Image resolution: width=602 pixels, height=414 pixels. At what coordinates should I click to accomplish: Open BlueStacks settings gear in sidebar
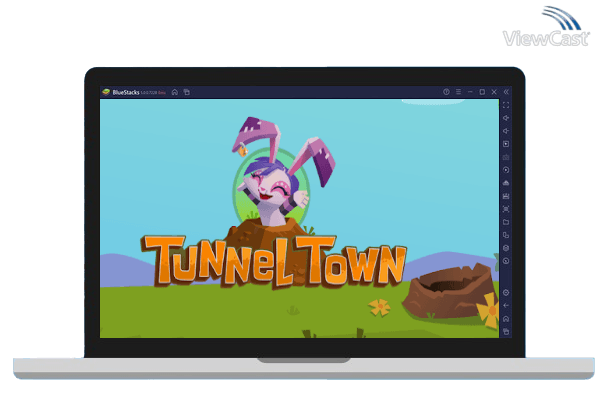tap(506, 293)
